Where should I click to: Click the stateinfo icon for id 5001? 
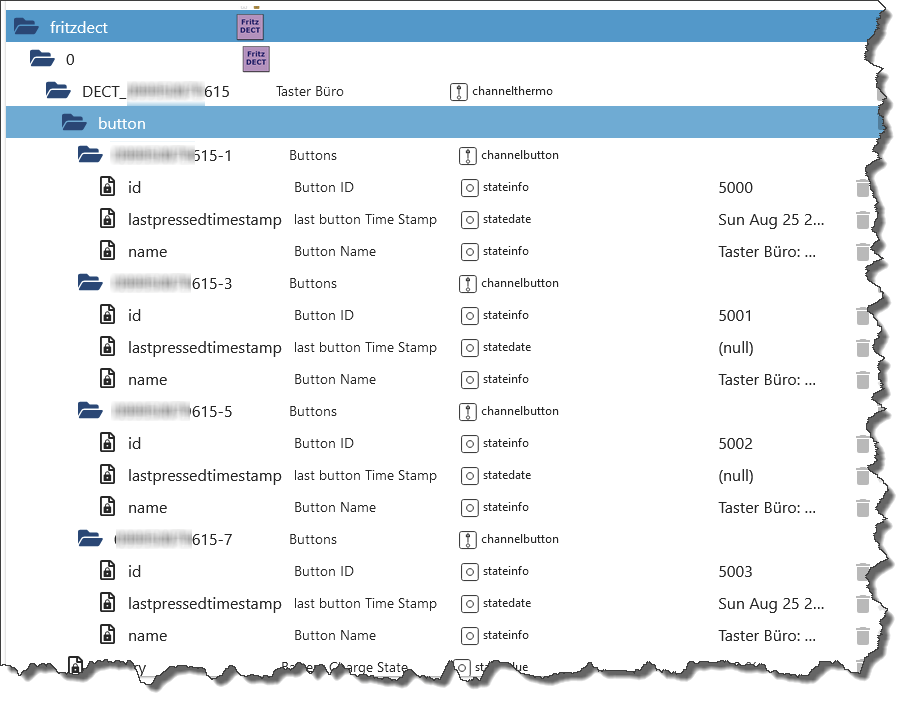pos(469,315)
